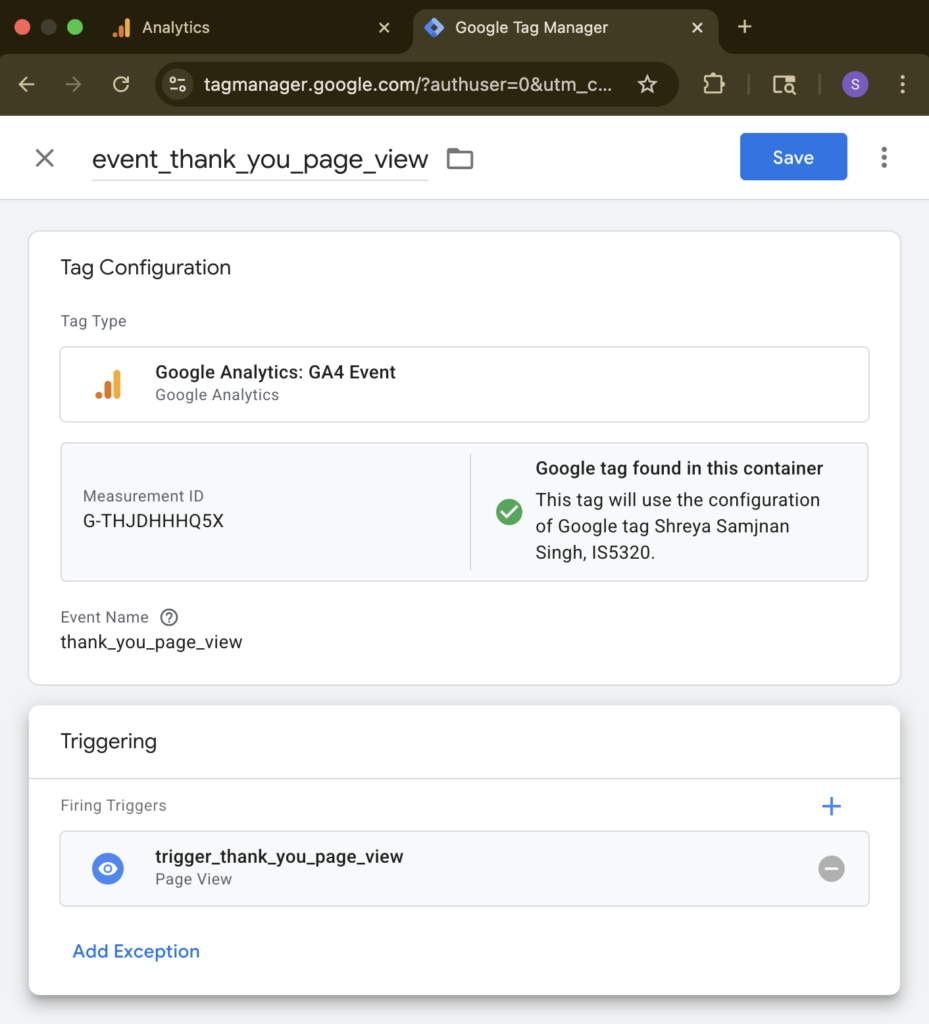Open the Chrome three-dot menu
Image resolution: width=929 pixels, height=1024 pixels.
coord(902,85)
